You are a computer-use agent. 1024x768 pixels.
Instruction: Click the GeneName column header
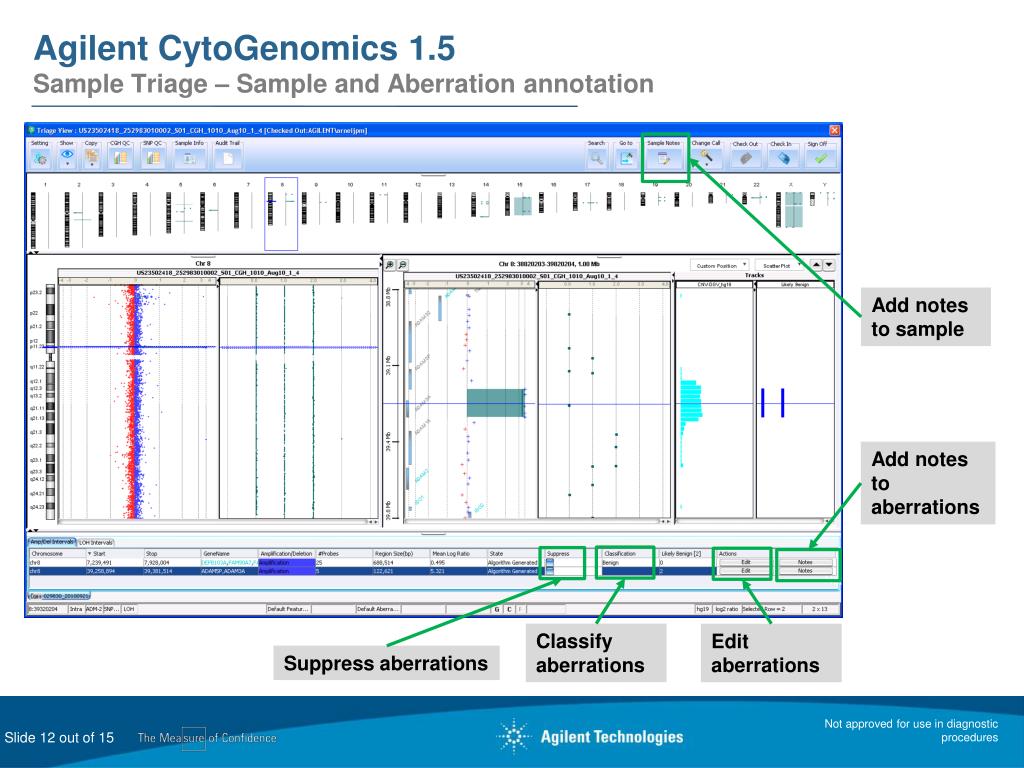[229, 554]
